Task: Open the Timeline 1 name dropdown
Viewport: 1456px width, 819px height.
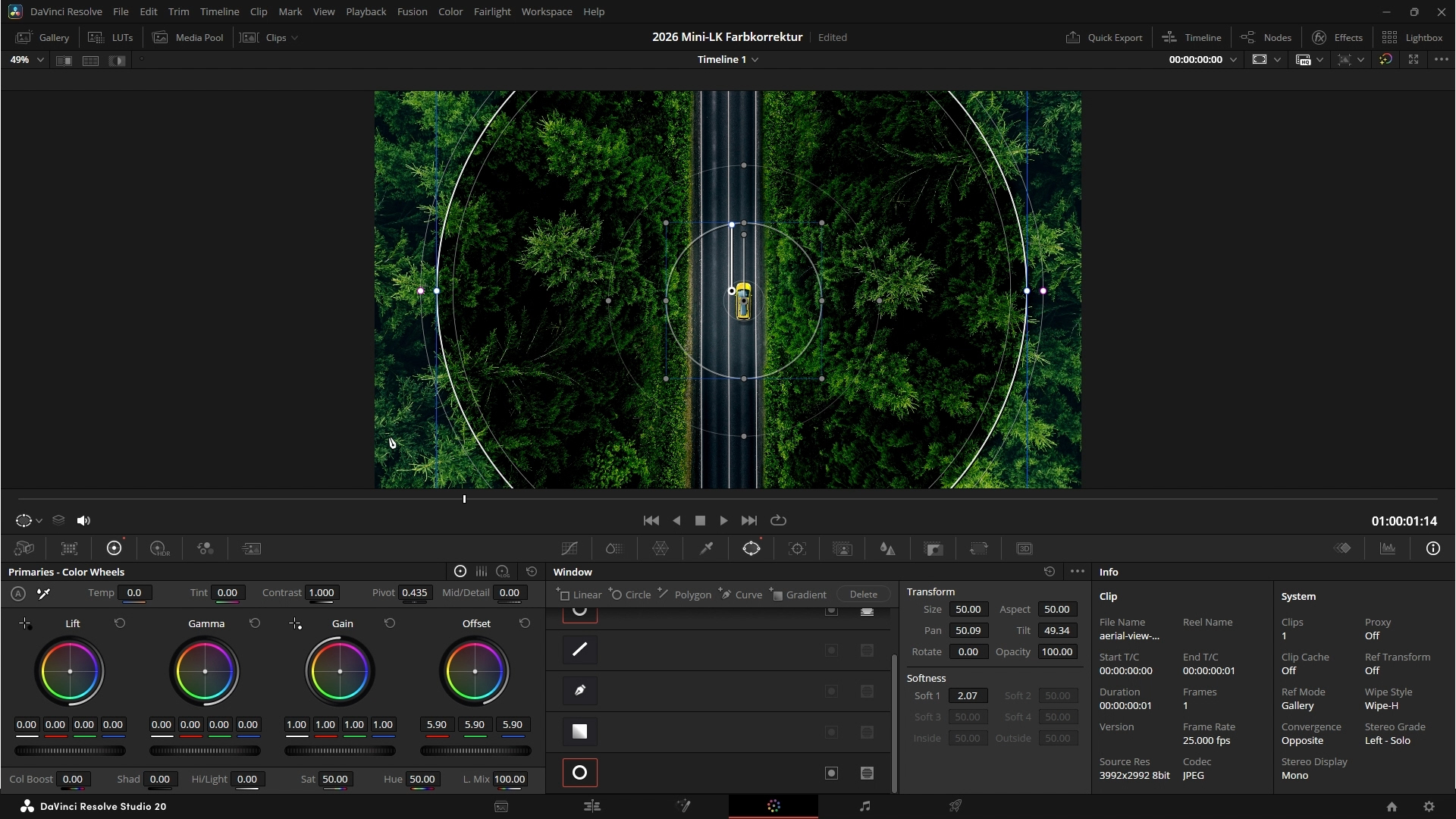Action: point(755,60)
